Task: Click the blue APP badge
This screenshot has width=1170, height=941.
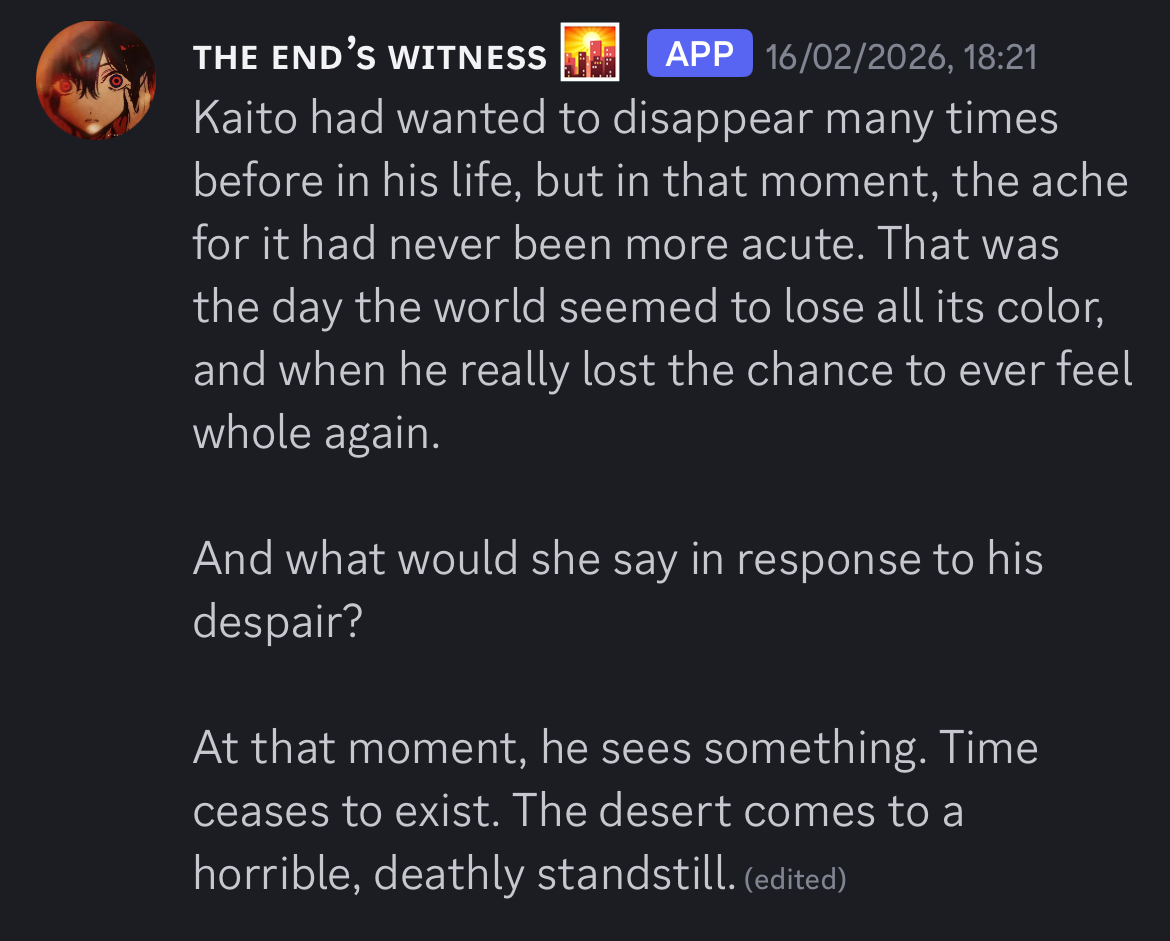Action: coord(699,54)
